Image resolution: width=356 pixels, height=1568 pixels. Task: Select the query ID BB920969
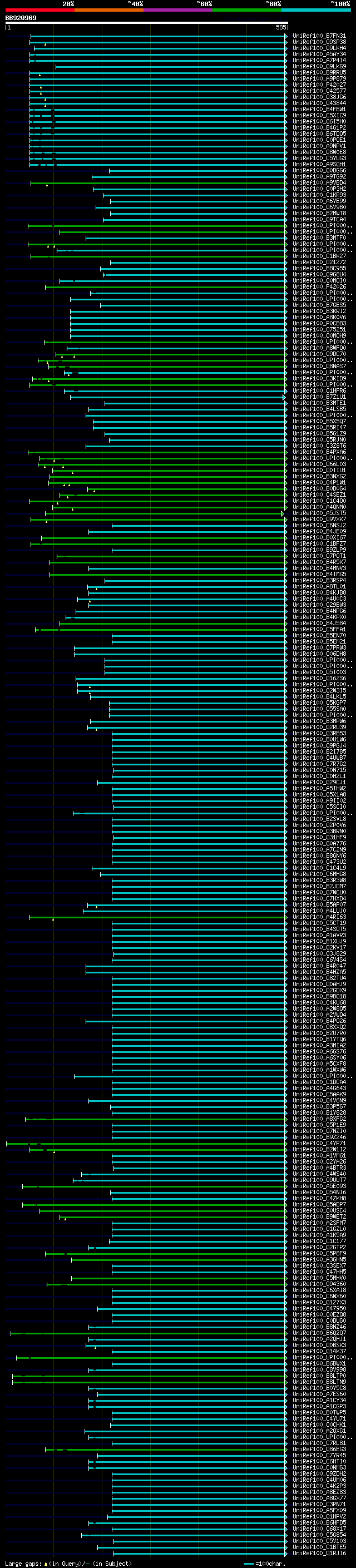(x=21, y=18)
